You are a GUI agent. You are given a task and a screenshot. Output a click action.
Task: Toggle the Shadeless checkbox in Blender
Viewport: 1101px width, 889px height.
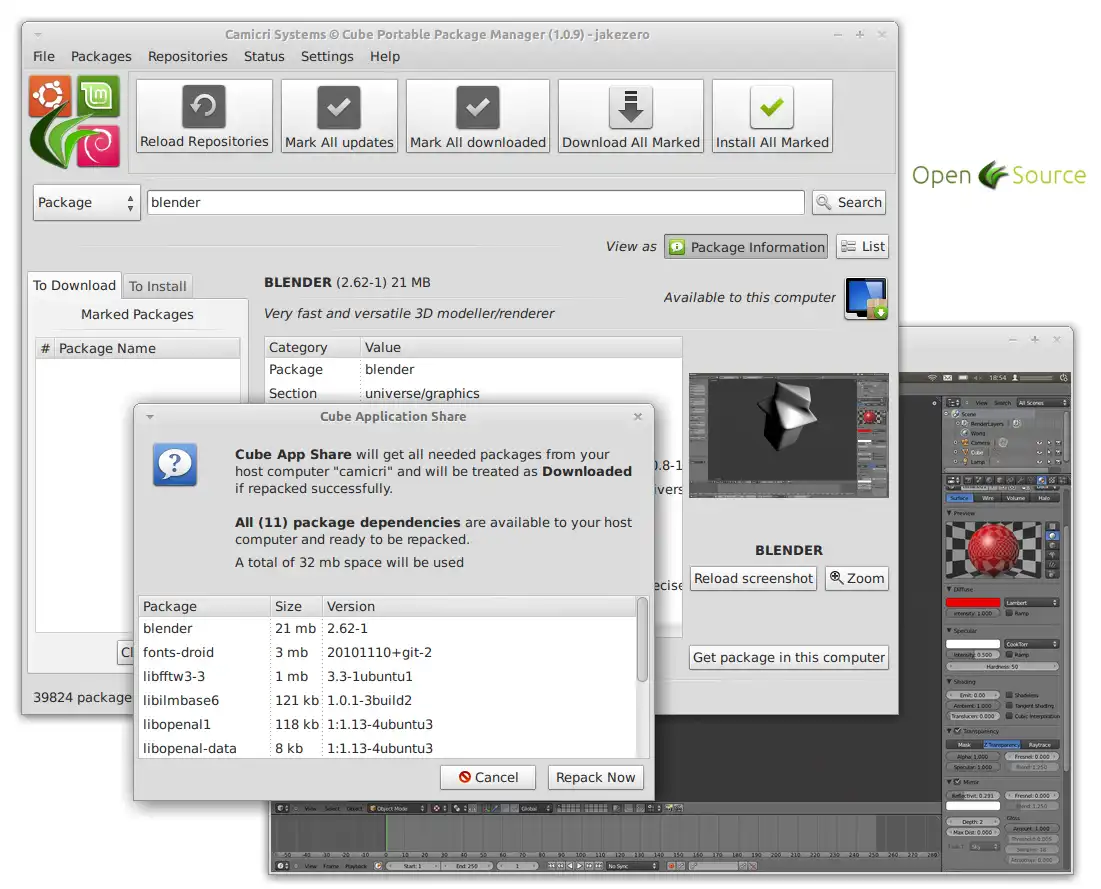click(x=1009, y=695)
